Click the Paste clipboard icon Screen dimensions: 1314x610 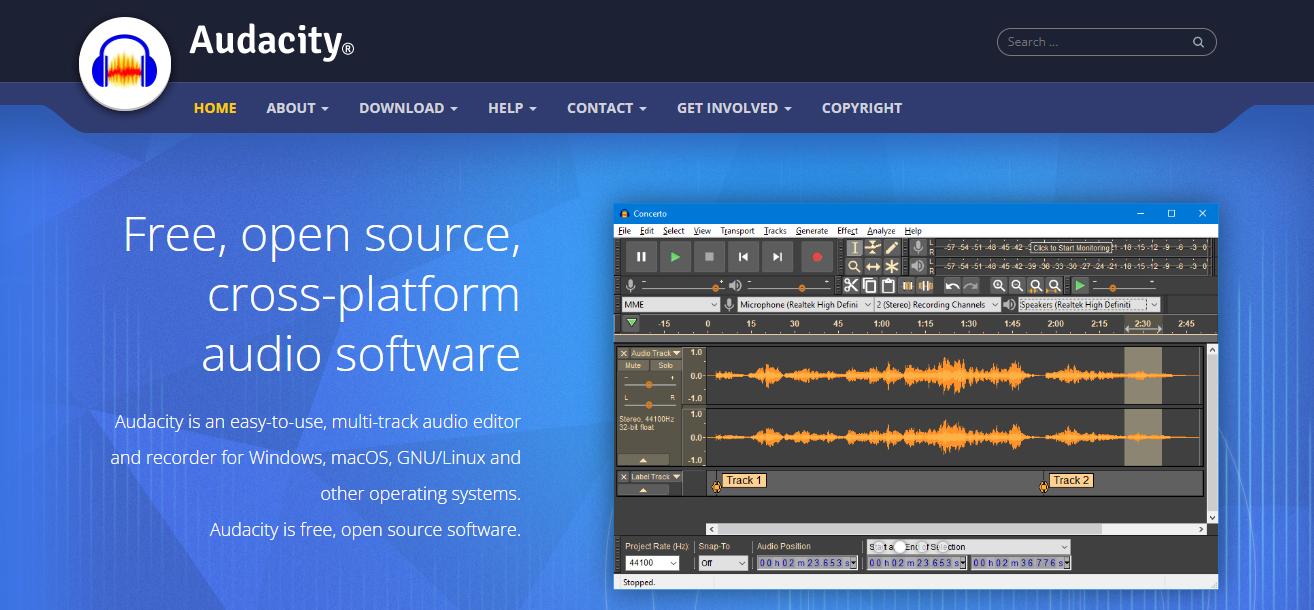coord(888,286)
